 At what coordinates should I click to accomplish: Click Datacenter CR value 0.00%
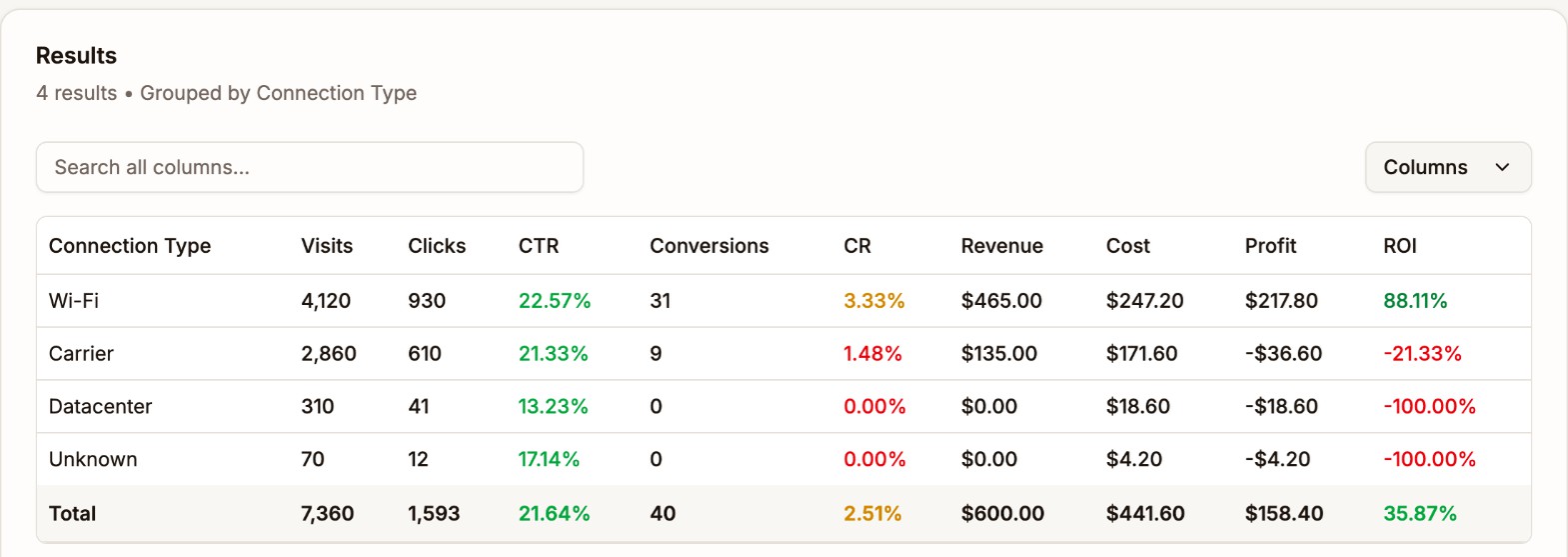874,407
